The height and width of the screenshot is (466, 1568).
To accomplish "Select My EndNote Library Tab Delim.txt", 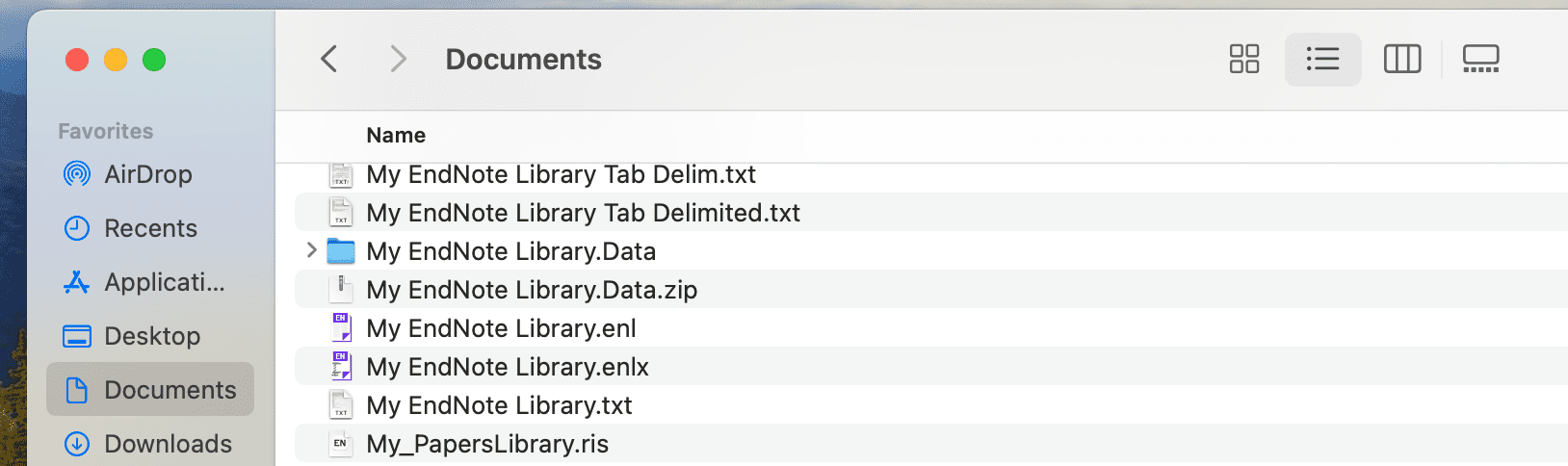I will [931, 174].
